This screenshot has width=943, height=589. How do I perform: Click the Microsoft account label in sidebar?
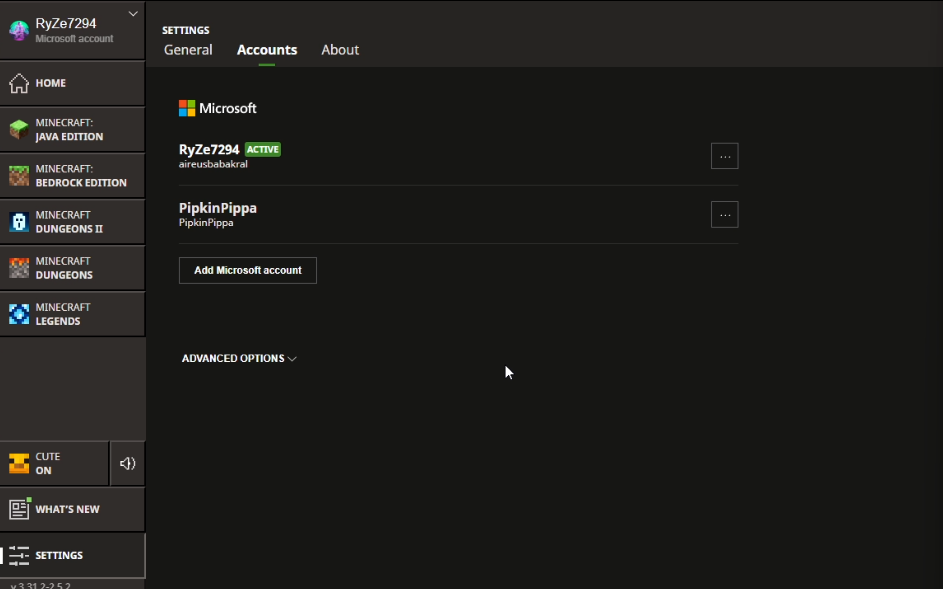tap(74, 39)
